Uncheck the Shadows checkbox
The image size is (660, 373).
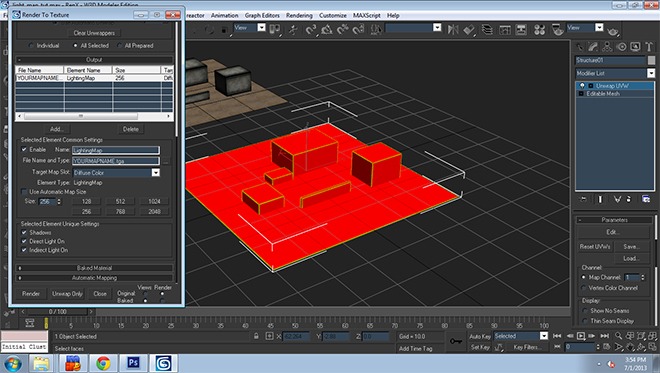(24, 232)
